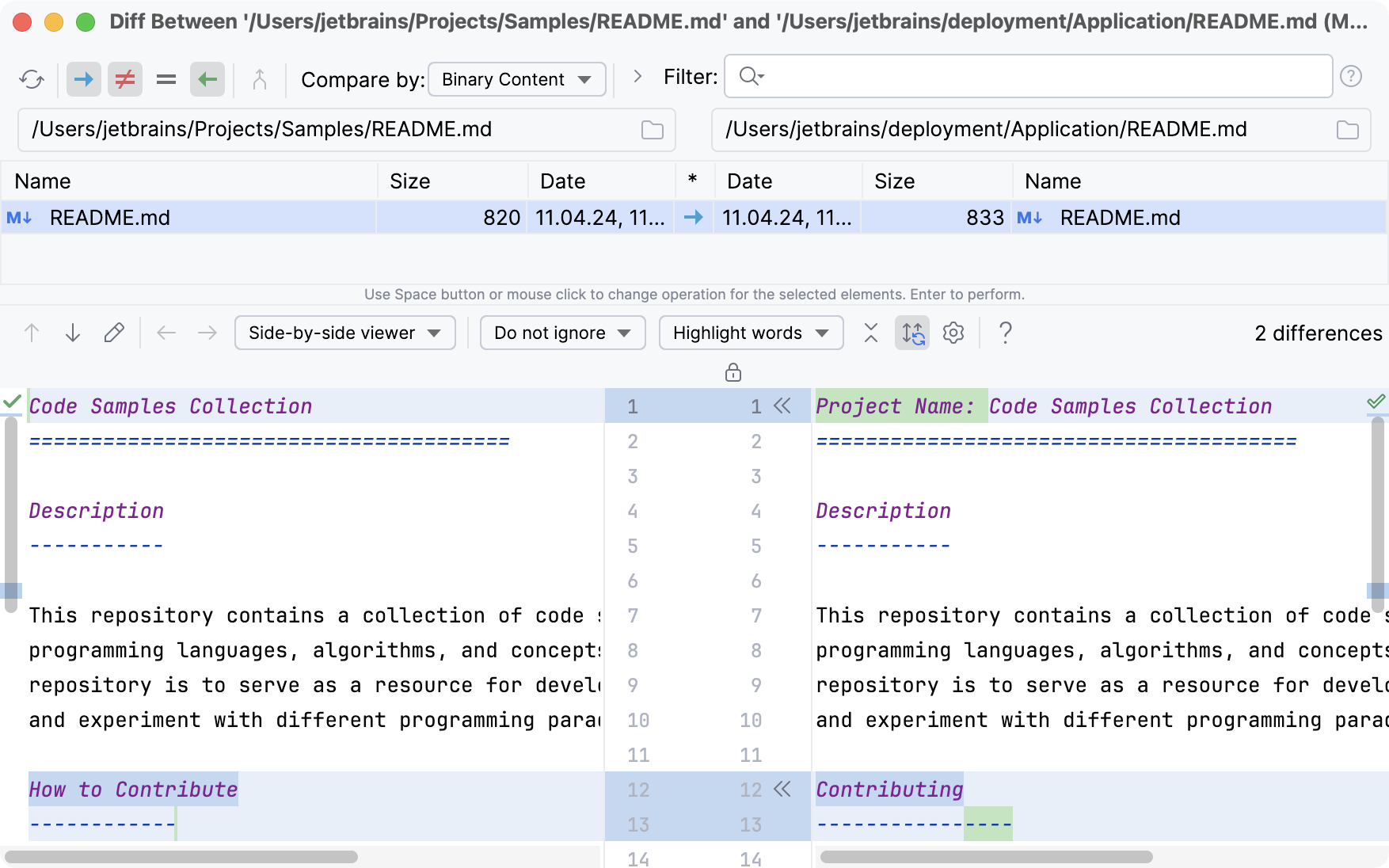Click the Refresh icon in the top toolbar
1389x868 pixels.
click(x=32, y=79)
